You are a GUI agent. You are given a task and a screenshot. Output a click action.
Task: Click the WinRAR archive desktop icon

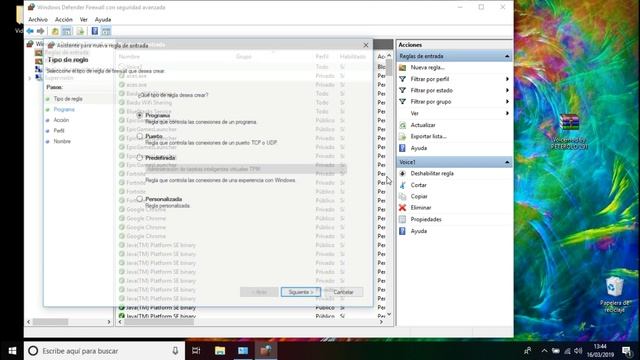569,131
